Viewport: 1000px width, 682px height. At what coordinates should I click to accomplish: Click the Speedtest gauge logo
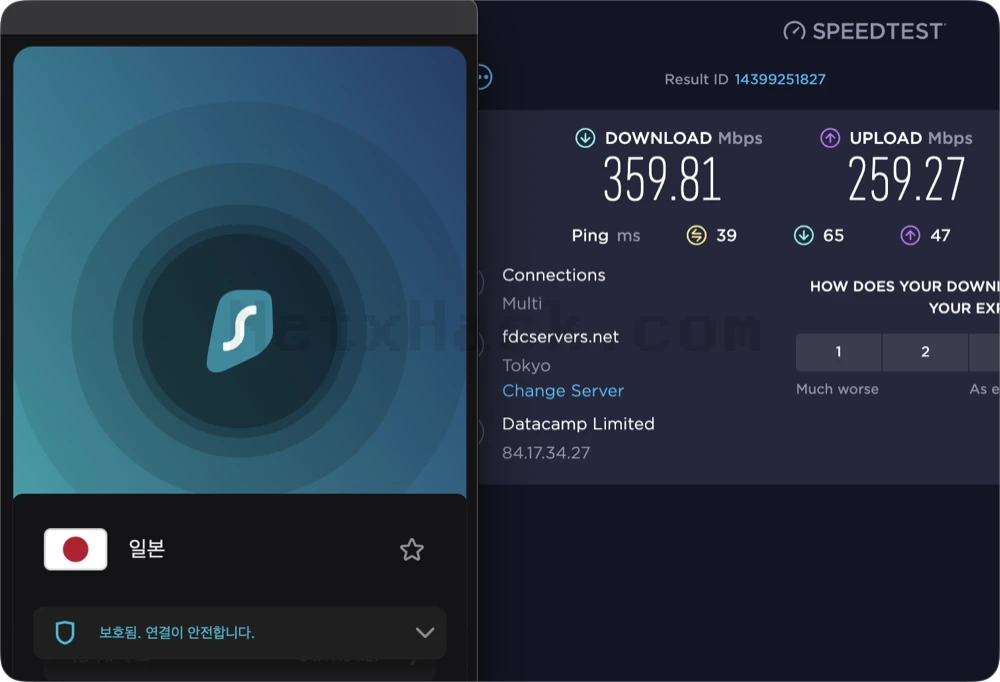tap(794, 31)
